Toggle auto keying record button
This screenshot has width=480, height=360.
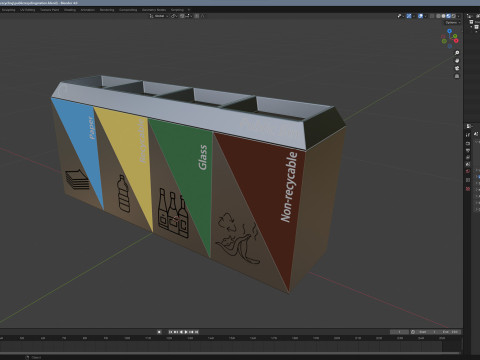point(159,332)
